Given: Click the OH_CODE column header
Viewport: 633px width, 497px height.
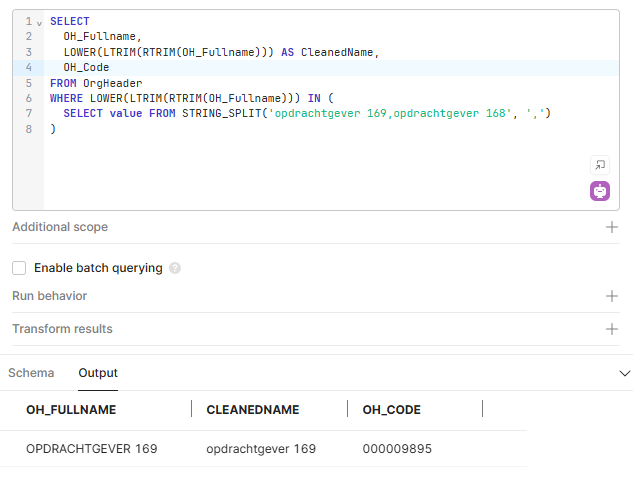Looking at the screenshot, I should click(391, 410).
